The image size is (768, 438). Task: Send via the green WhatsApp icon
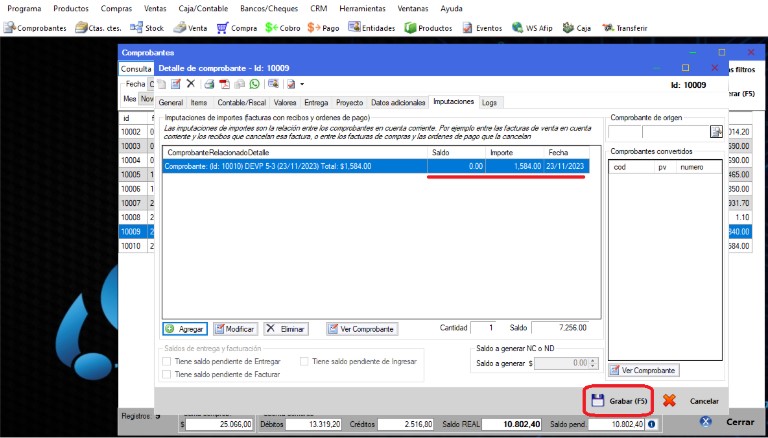(x=254, y=84)
